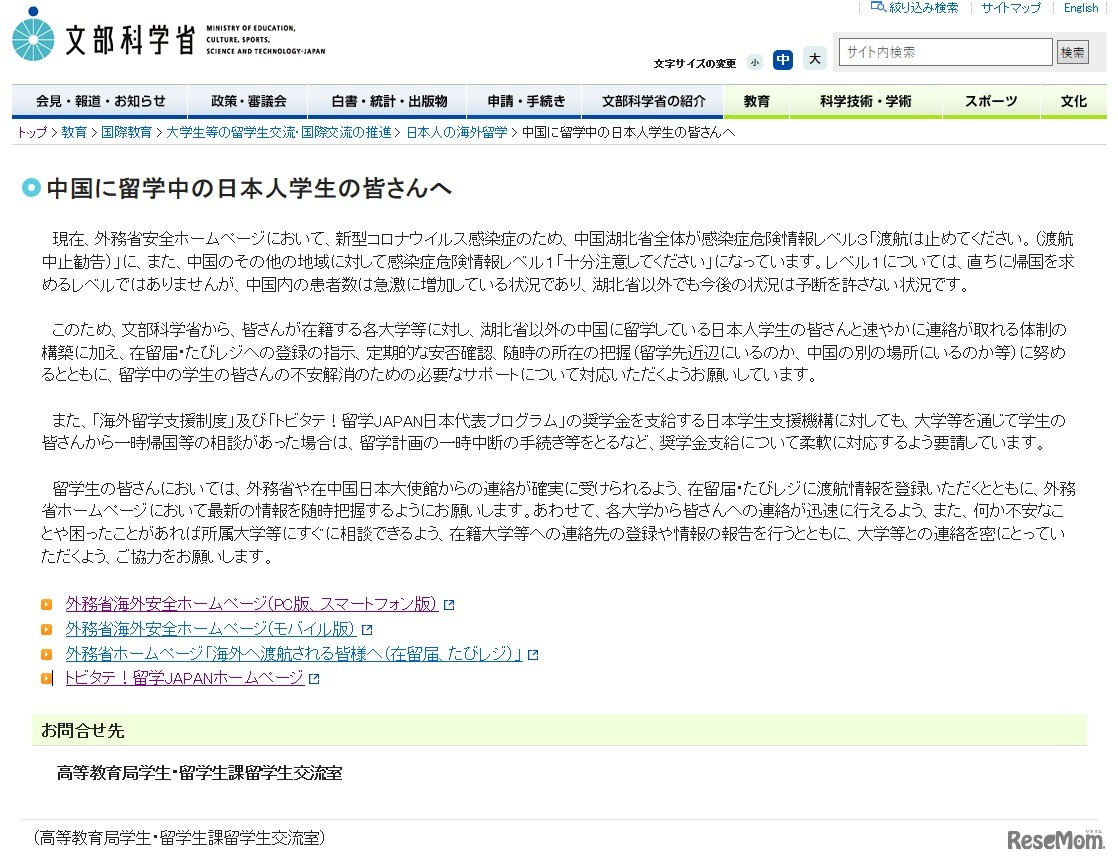Click external-link icon beside 外務省海外安全ホームページ(PC版)
Screen dimensions: 1118x863
449,604
